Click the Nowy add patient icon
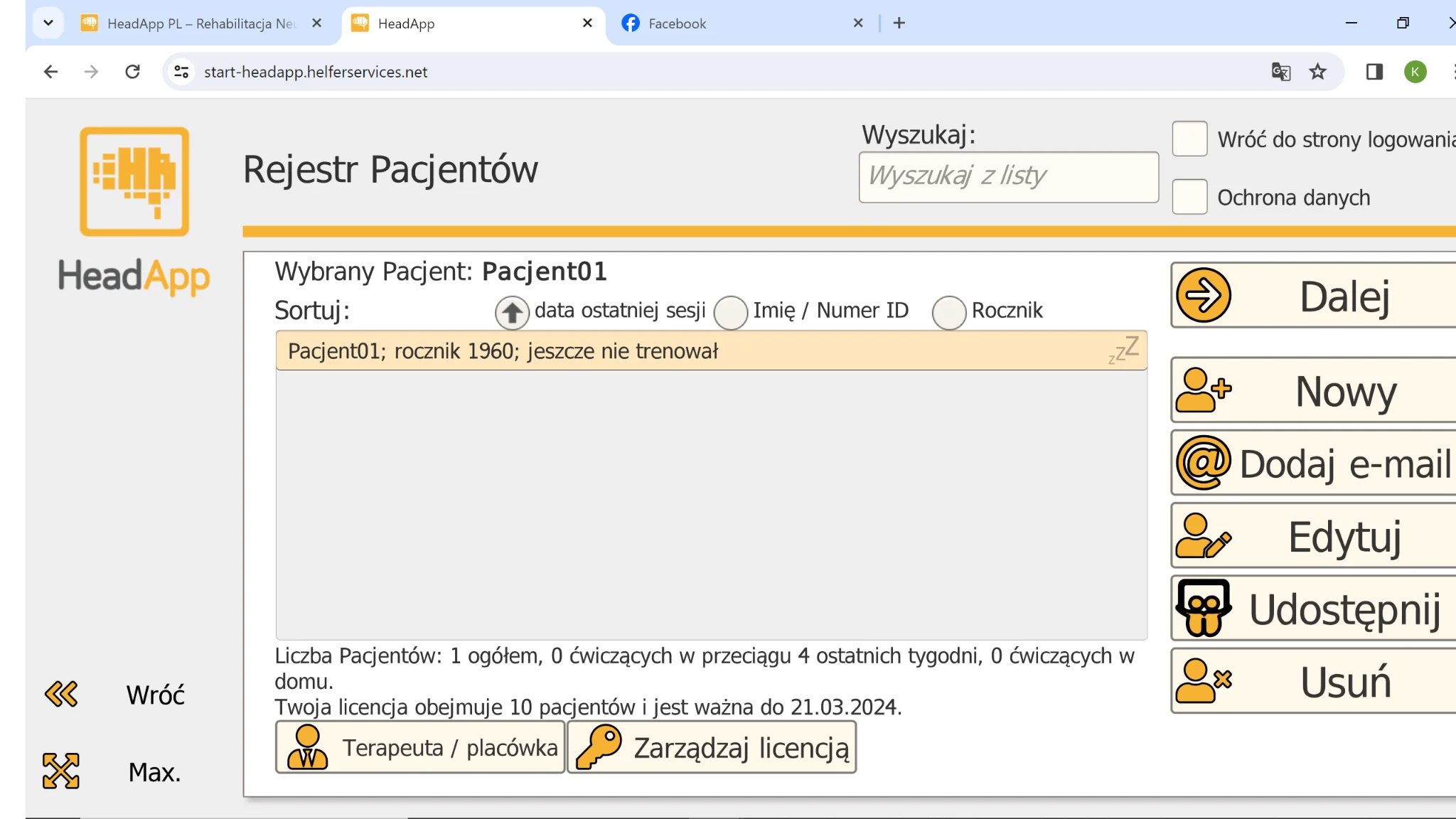The image size is (1456, 819). (x=1203, y=390)
